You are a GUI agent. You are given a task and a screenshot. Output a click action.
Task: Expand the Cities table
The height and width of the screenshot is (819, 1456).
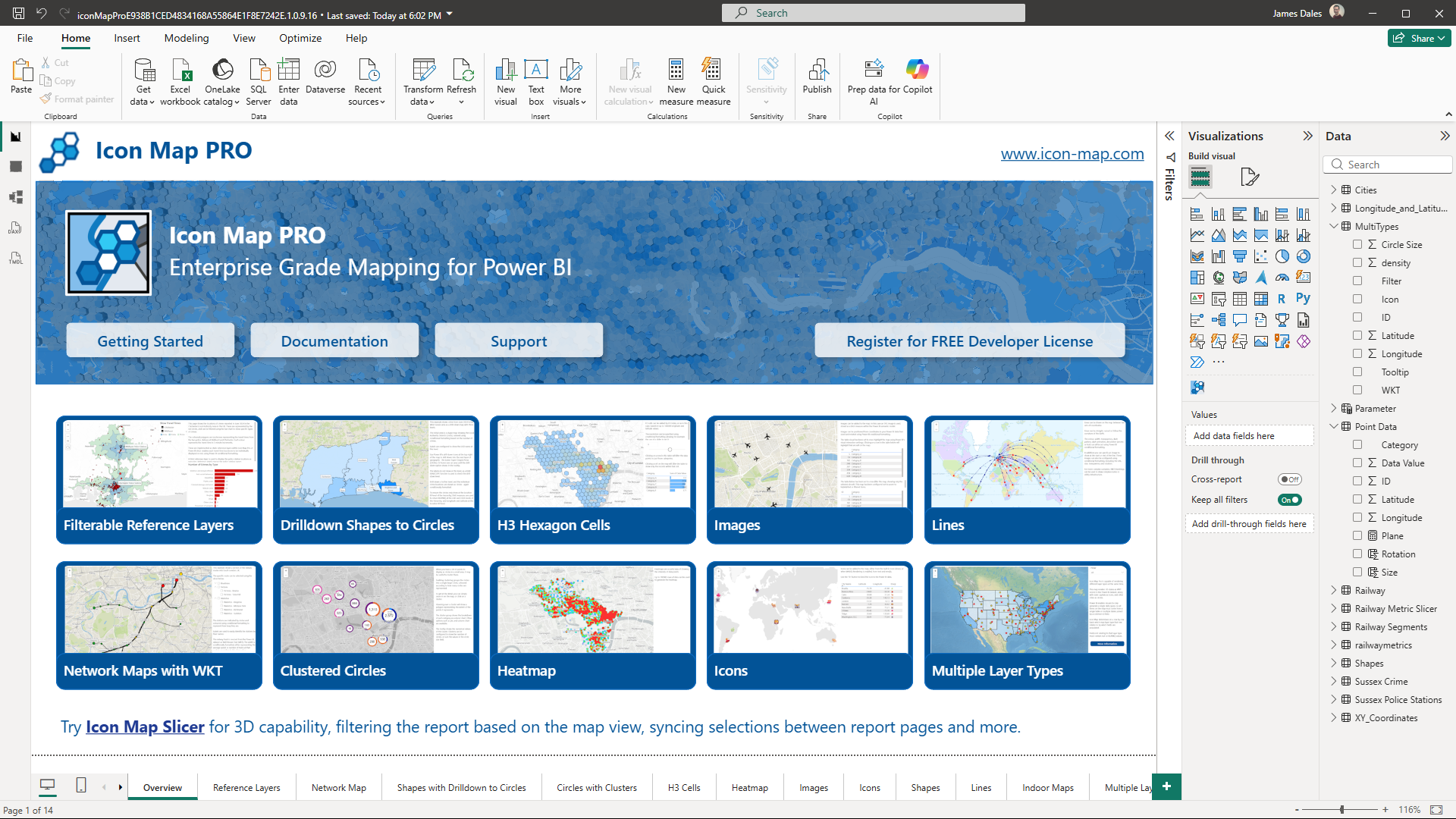pos(1334,190)
